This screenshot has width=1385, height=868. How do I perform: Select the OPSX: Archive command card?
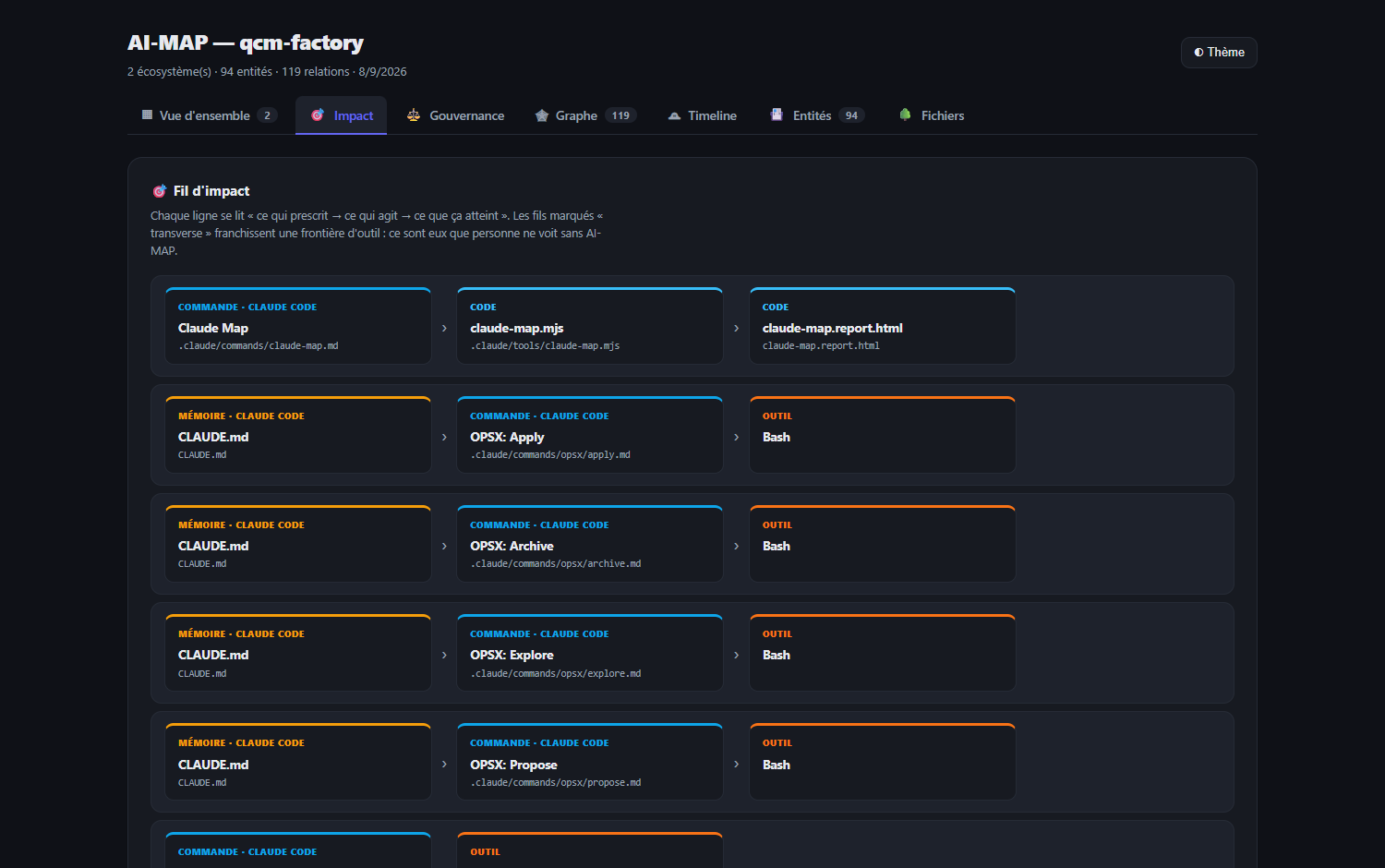[x=590, y=544]
